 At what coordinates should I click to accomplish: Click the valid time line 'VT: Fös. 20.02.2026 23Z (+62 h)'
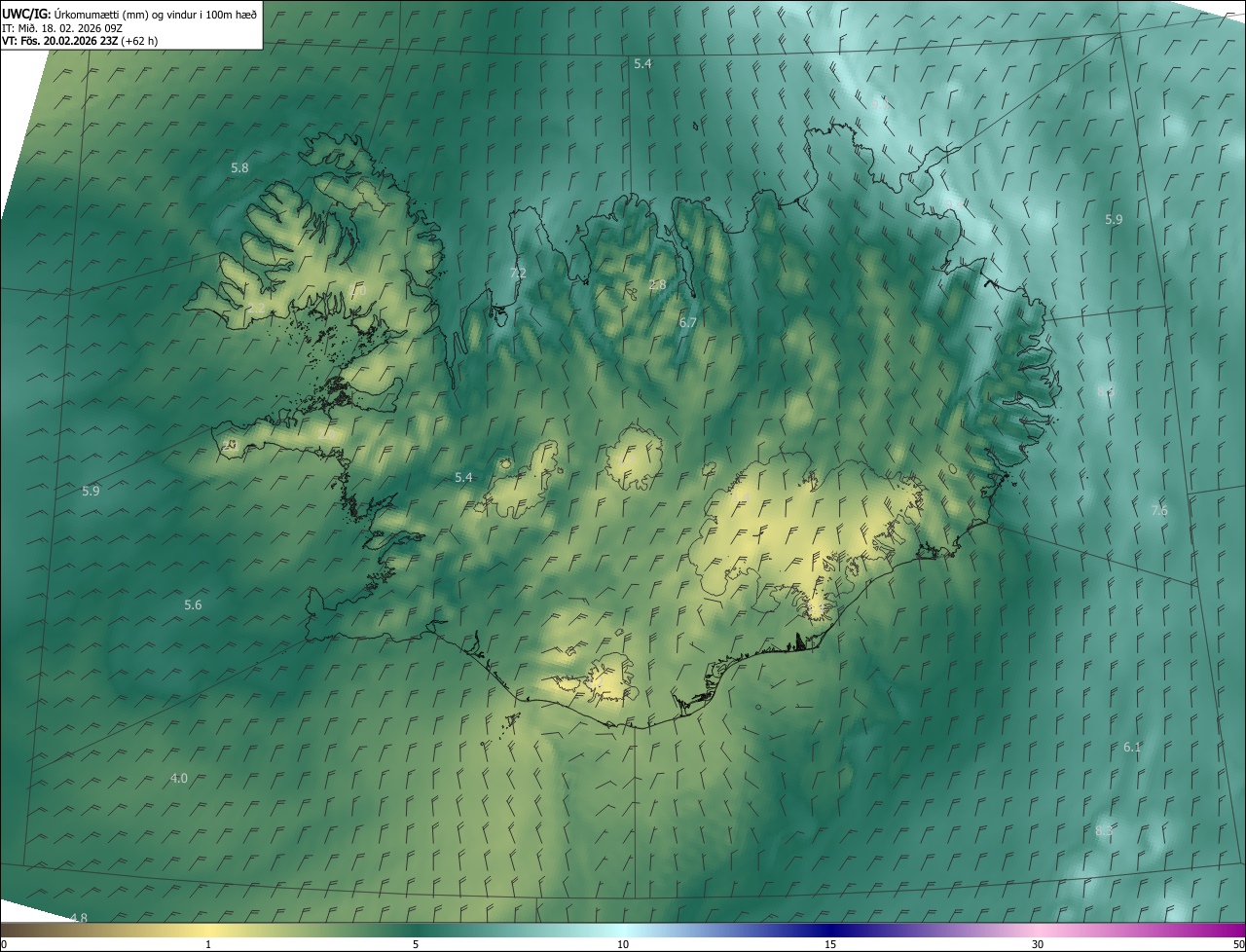pyautogui.click(x=80, y=41)
